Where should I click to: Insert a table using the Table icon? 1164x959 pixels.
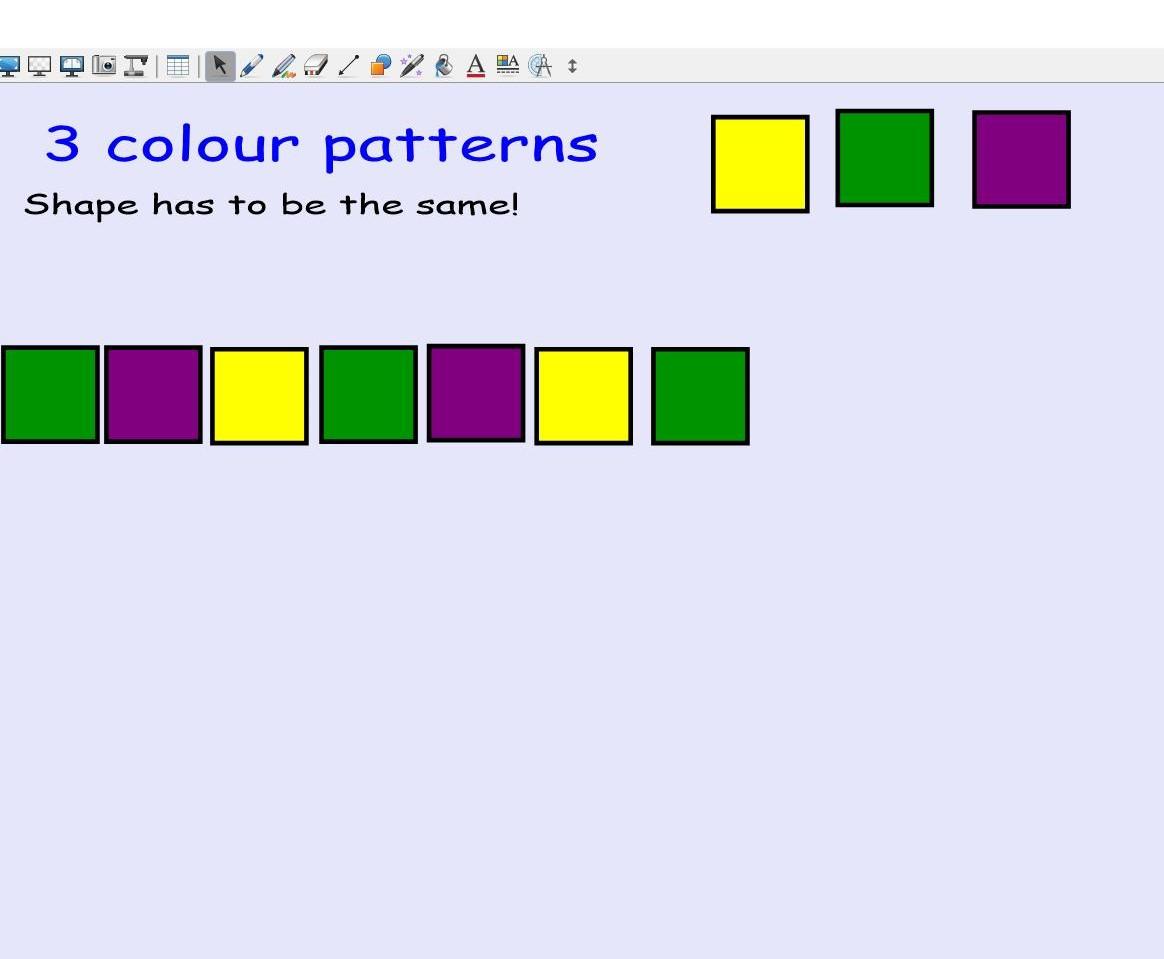pos(178,66)
